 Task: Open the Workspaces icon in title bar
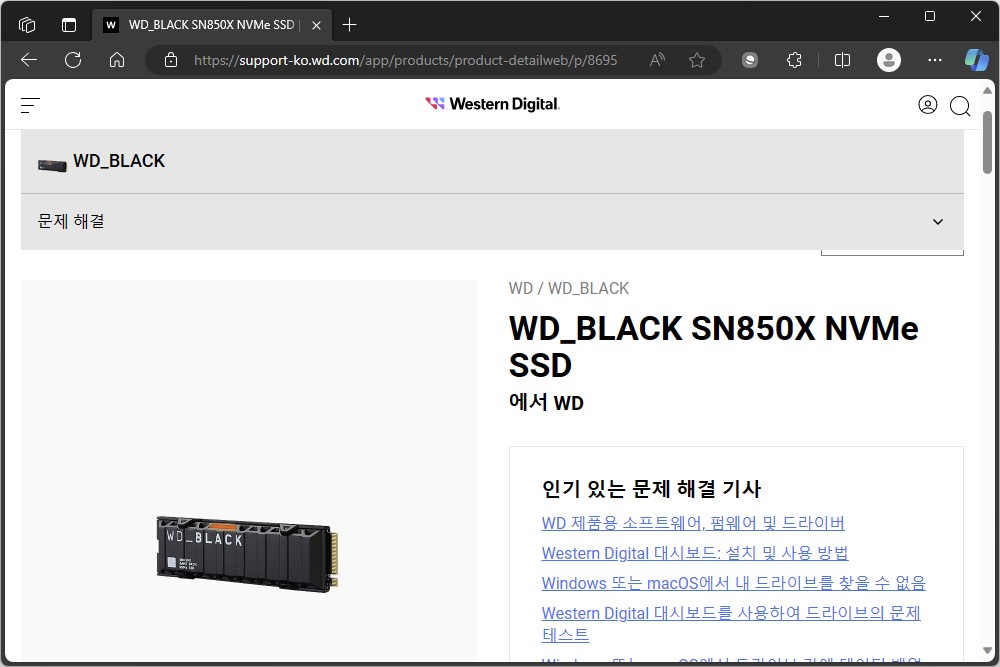click(27, 25)
